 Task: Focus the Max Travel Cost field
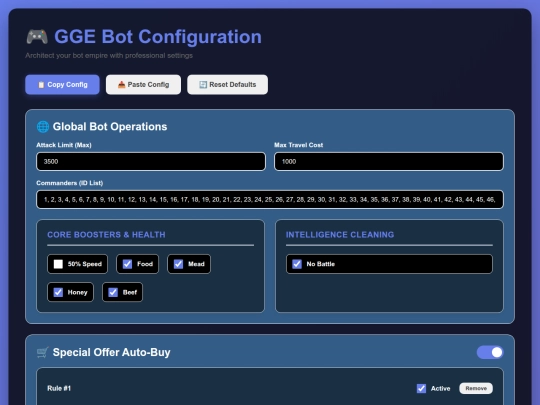pyautogui.click(x=389, y=162)
